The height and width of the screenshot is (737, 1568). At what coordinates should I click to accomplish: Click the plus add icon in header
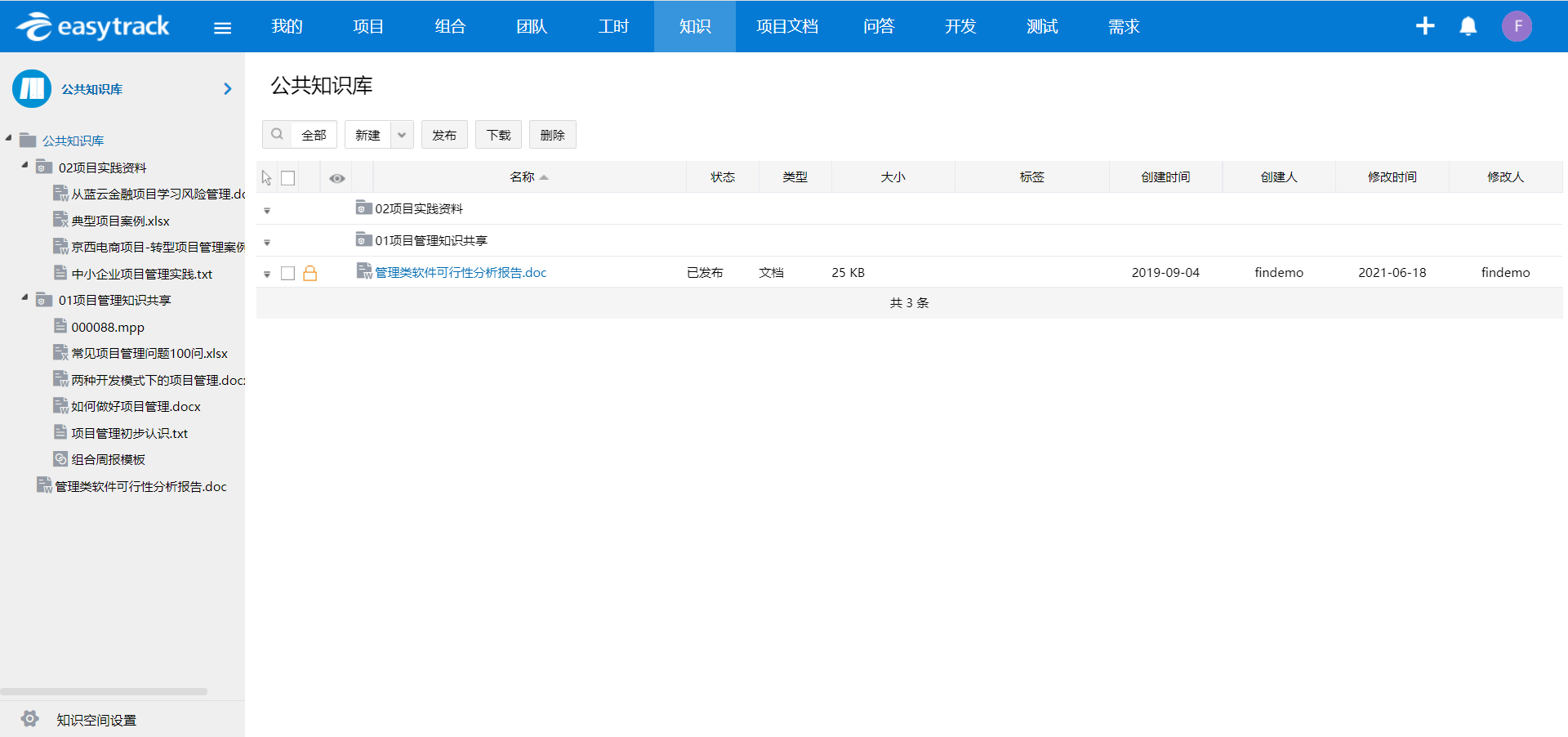[x=1425, y=26]
